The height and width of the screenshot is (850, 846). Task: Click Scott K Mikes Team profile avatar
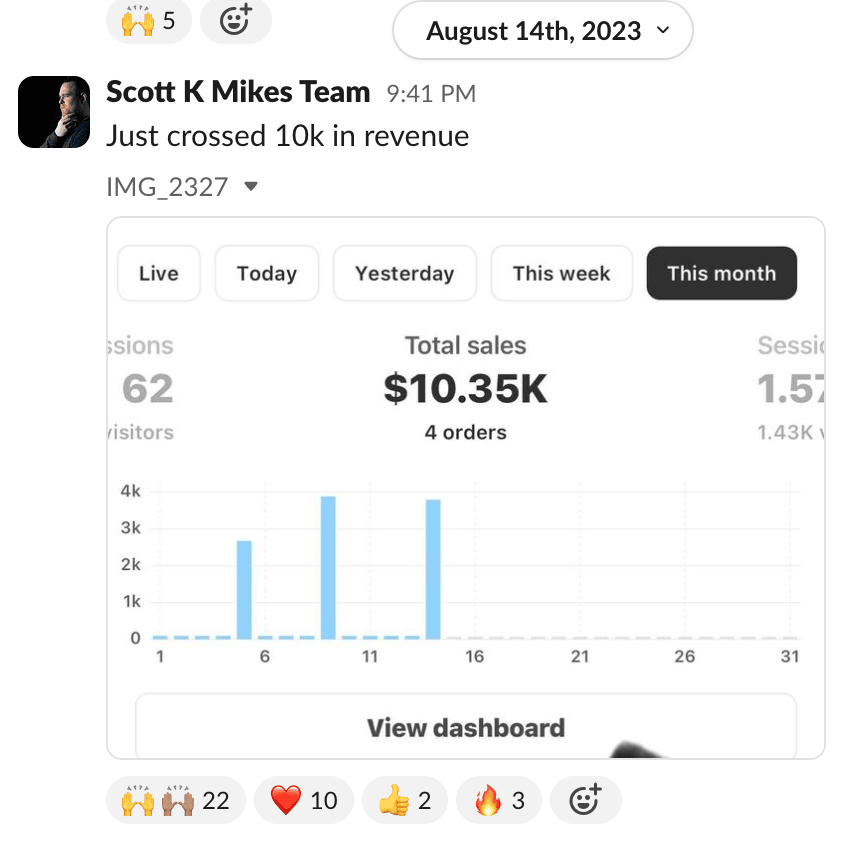point(54,111)
